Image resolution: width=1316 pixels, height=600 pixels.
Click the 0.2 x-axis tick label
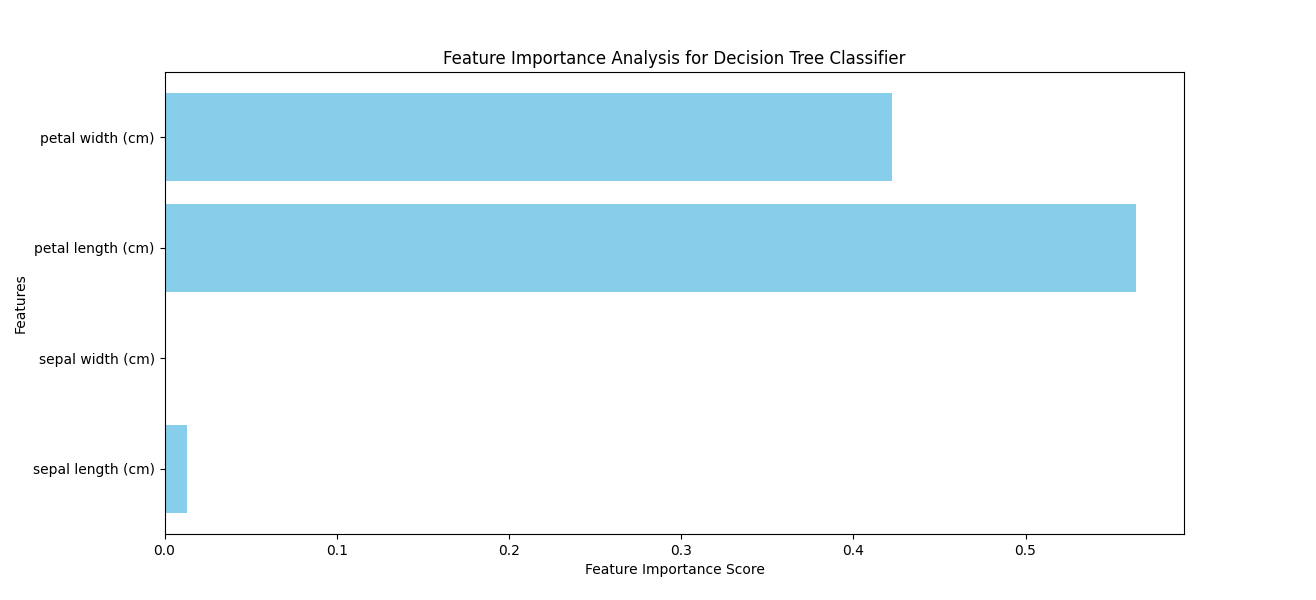point(509,550)
